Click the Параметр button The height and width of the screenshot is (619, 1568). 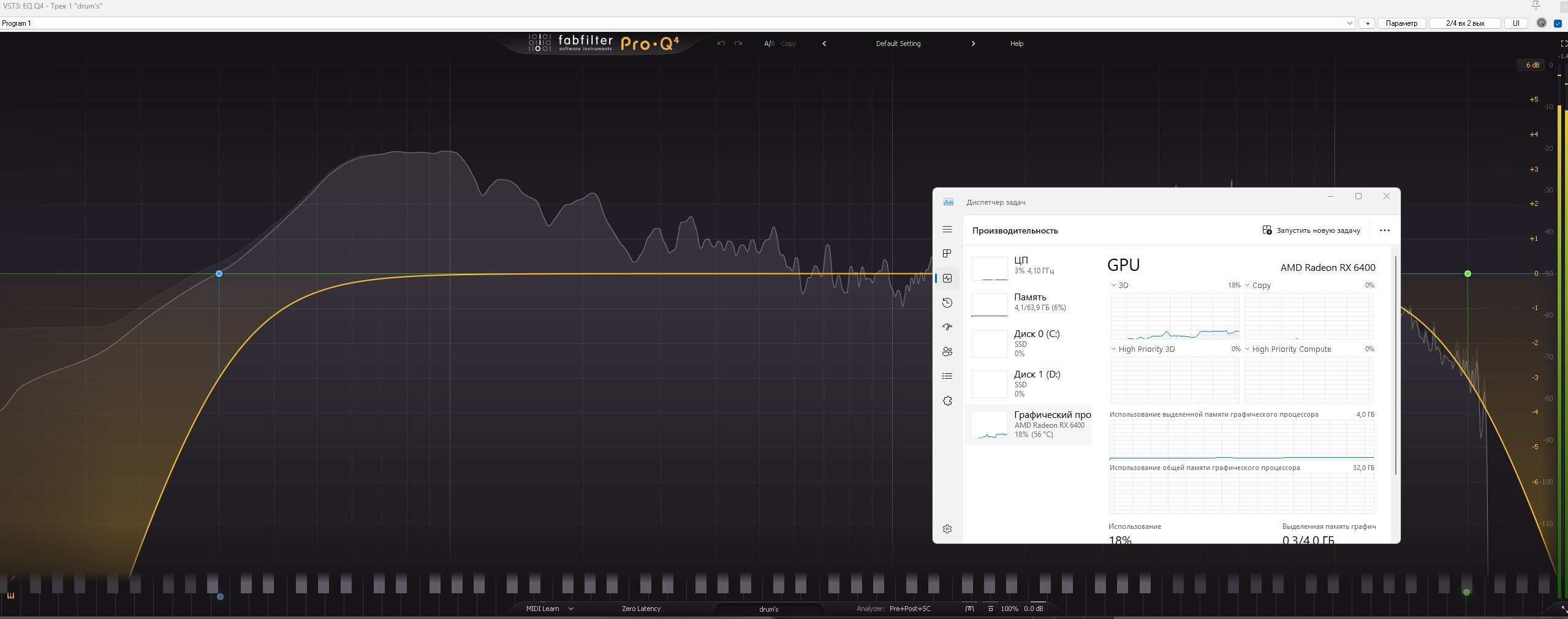click(1401, 23)
